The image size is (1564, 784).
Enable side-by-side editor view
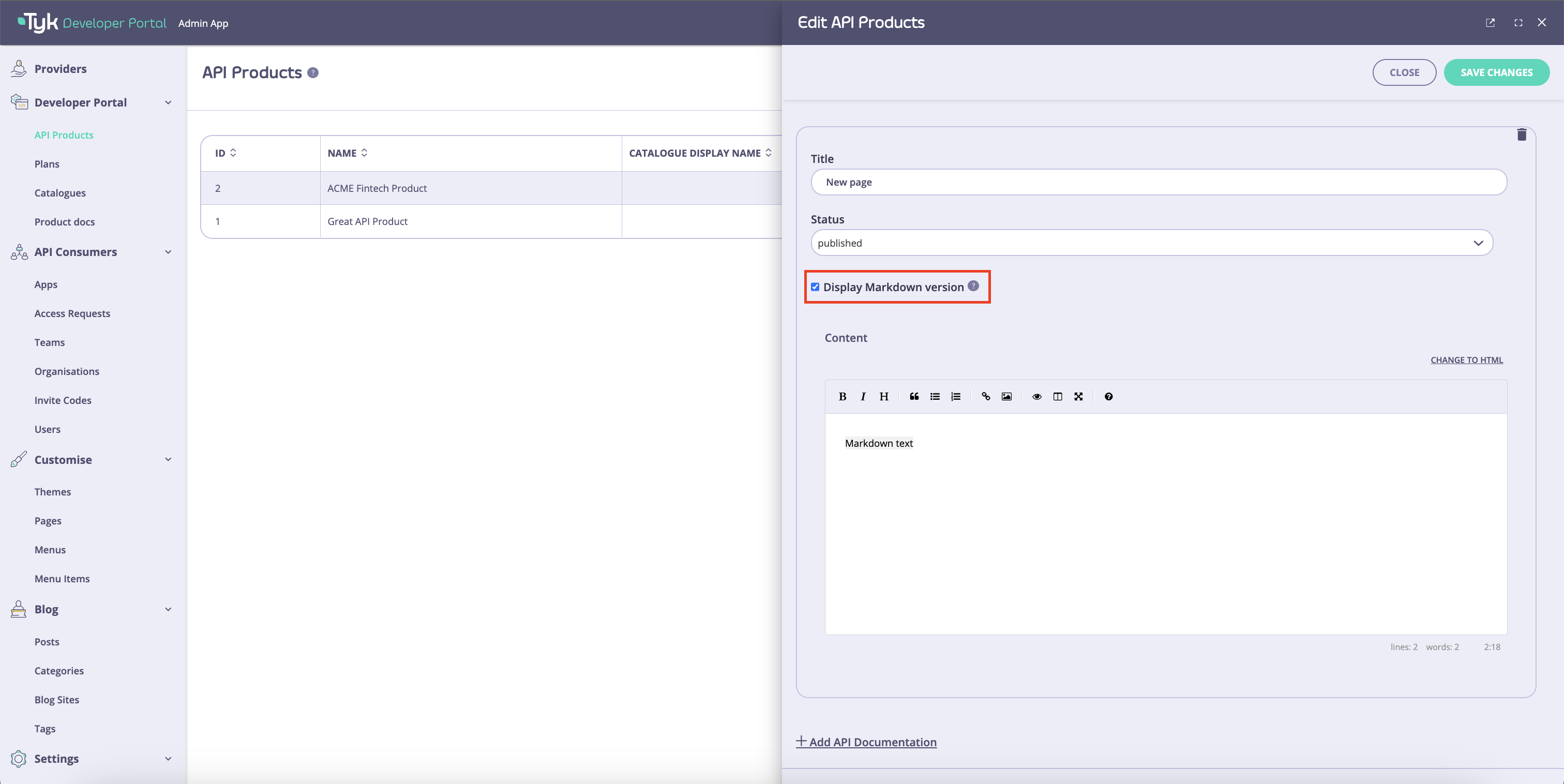(x=1057, y=397)
